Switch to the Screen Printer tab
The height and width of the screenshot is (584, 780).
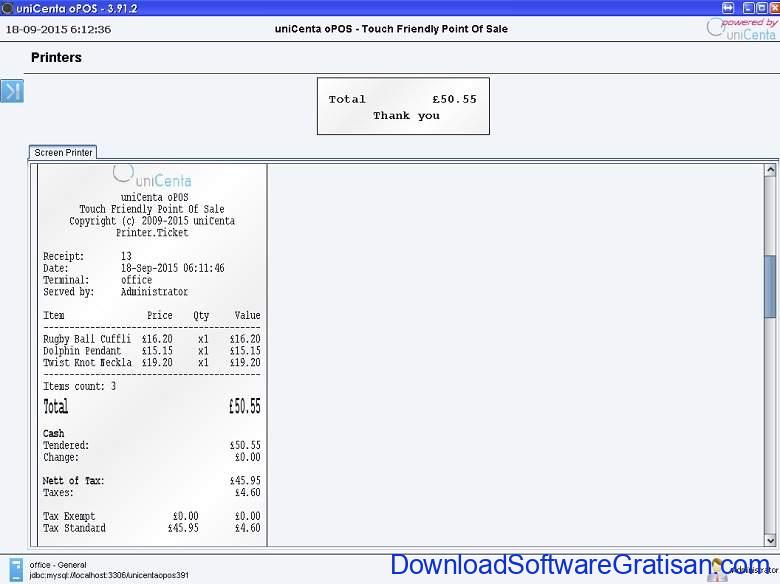tap(63, 153)
